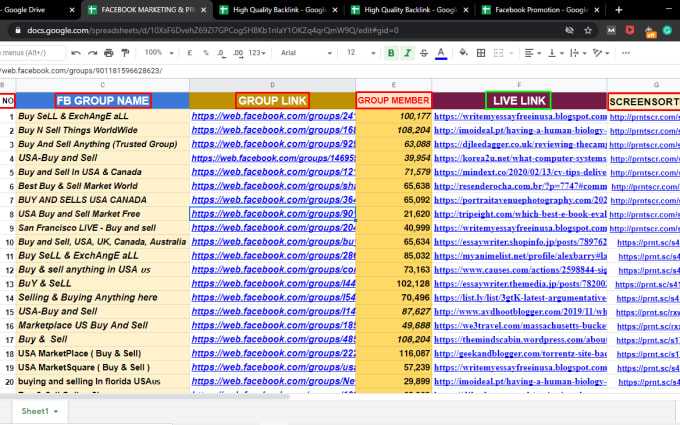This screenshot has height=425, width=680.
Task: Open the Arial font family dropdown
Action: (306, 53)
